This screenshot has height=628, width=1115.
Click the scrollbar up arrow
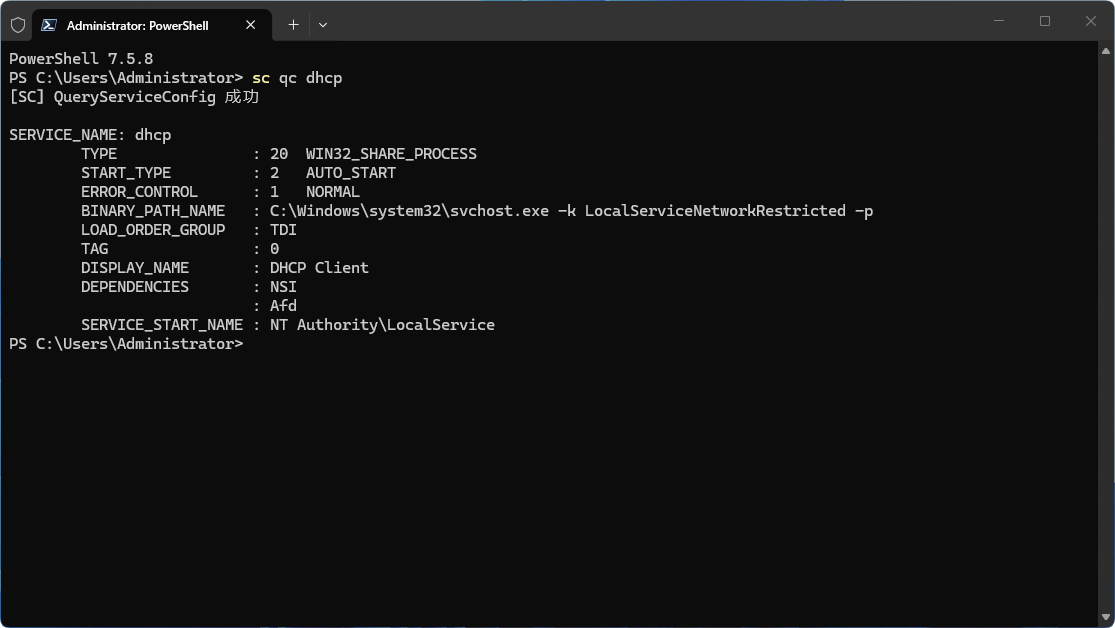(1105, 50)
